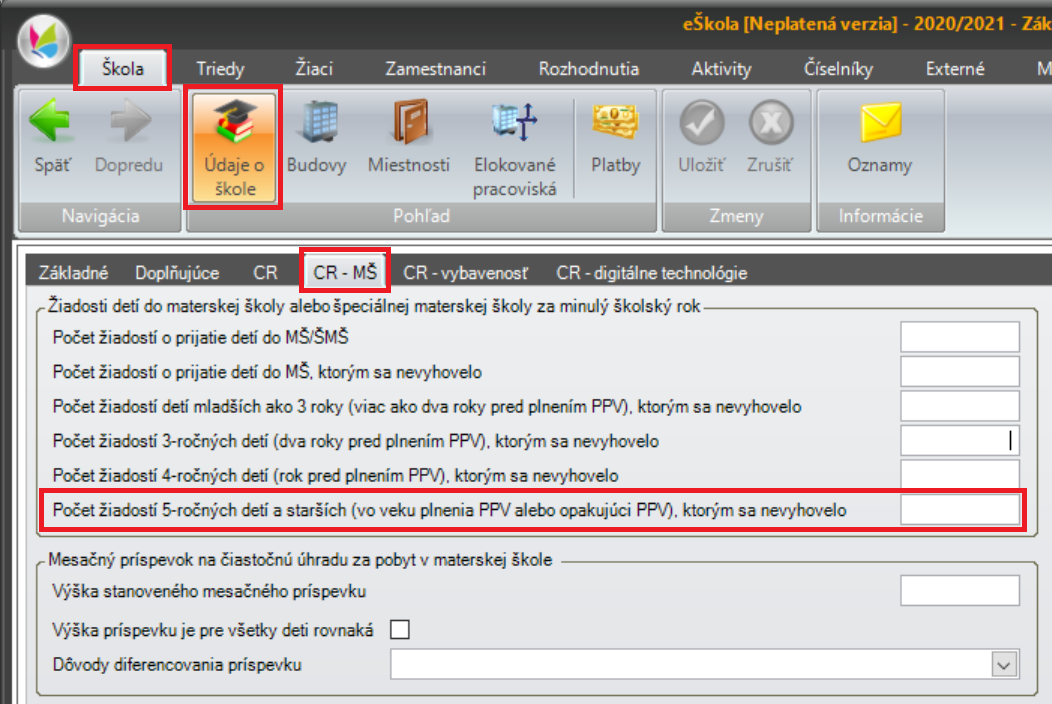Open the Doplňujúce sub-tab
The width and height of the screenshot is (1052, 704).
(x=177, y=272)
